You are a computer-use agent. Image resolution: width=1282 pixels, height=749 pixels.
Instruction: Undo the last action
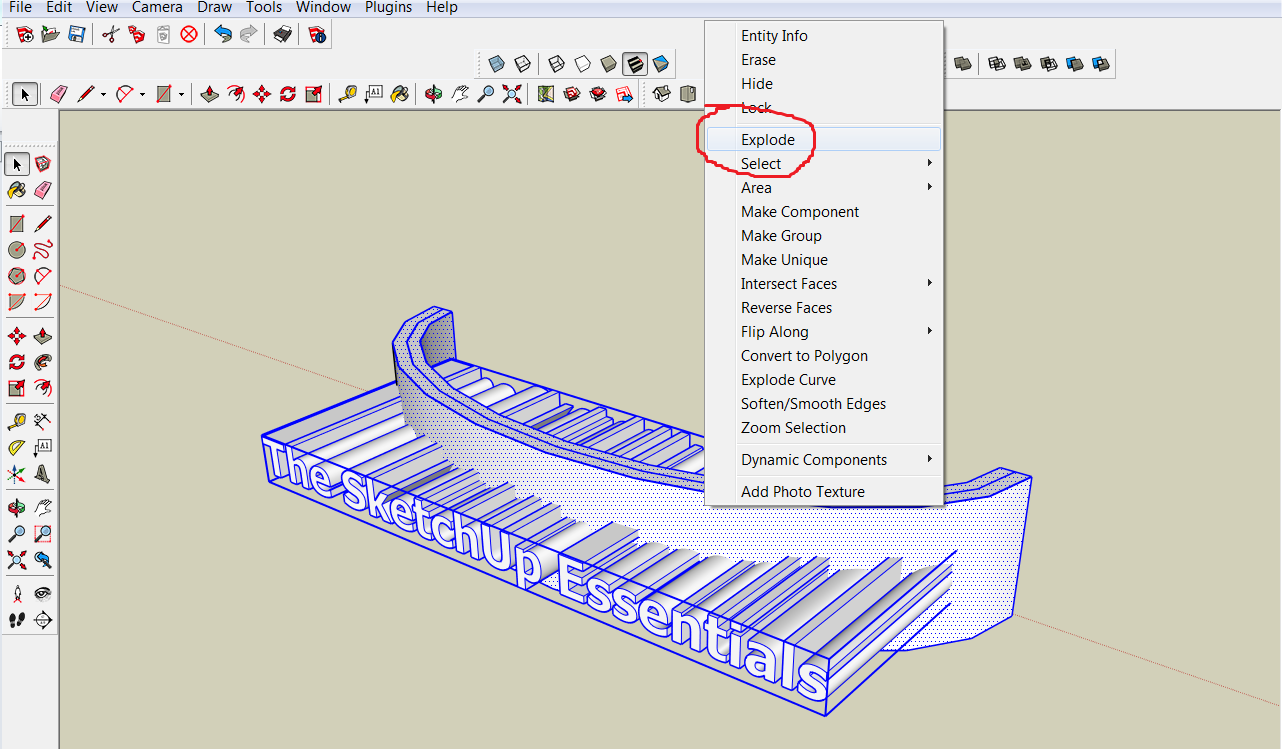point(223,34)
